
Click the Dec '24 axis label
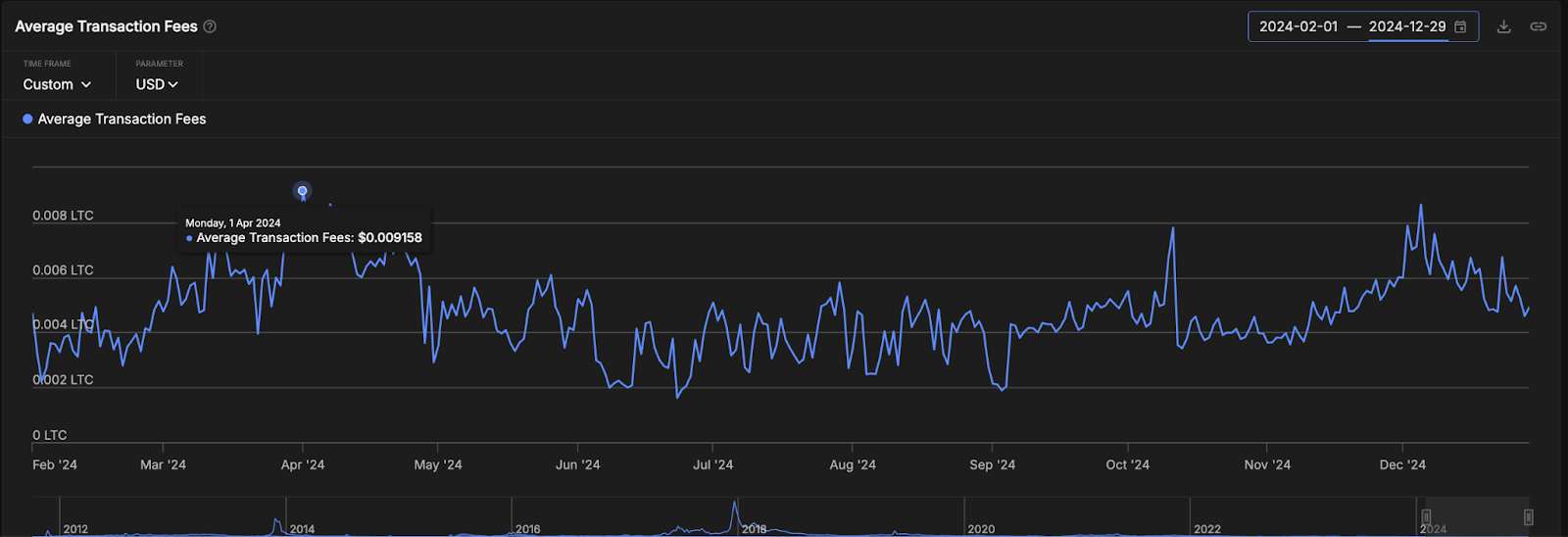(1402, 464)
